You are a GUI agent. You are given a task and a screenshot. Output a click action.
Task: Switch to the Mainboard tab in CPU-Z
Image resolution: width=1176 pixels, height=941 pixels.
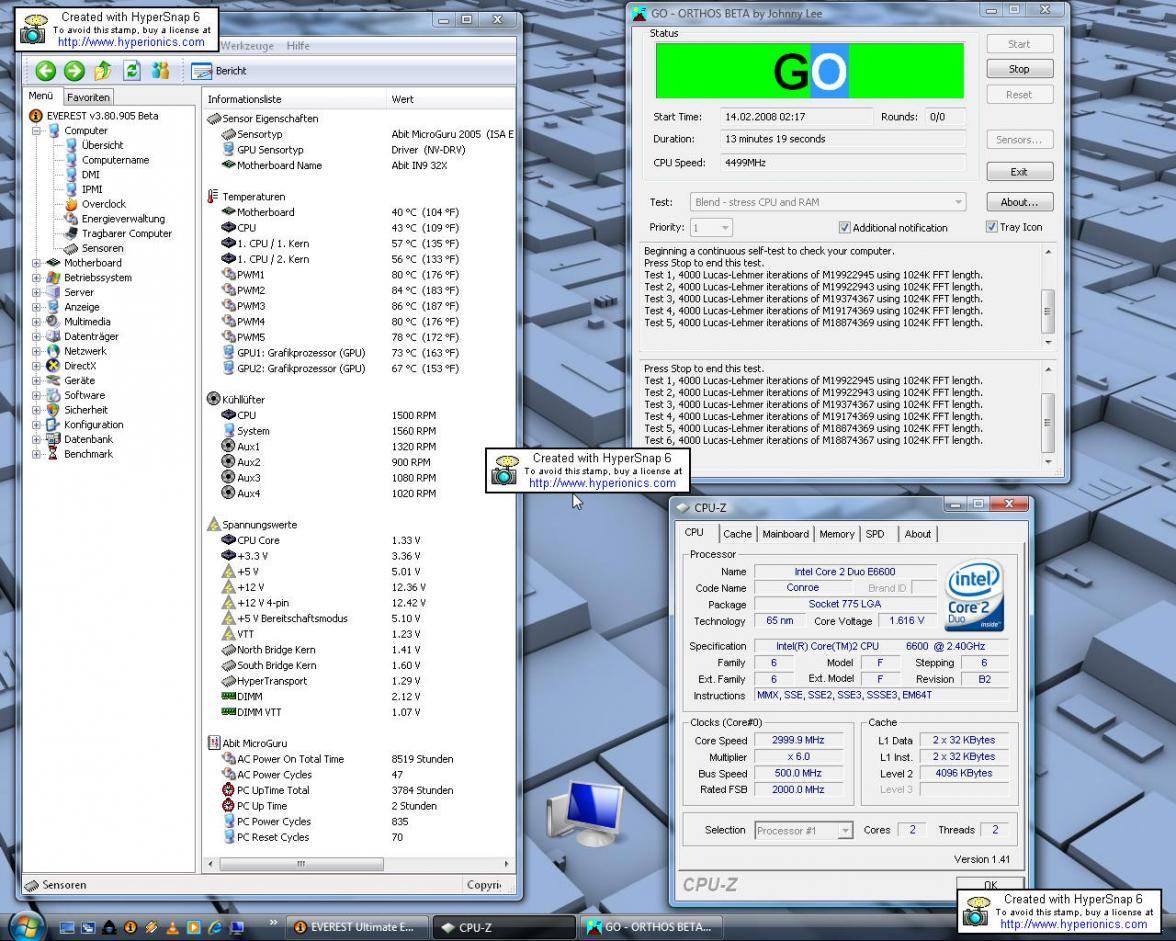pos(785,534)
